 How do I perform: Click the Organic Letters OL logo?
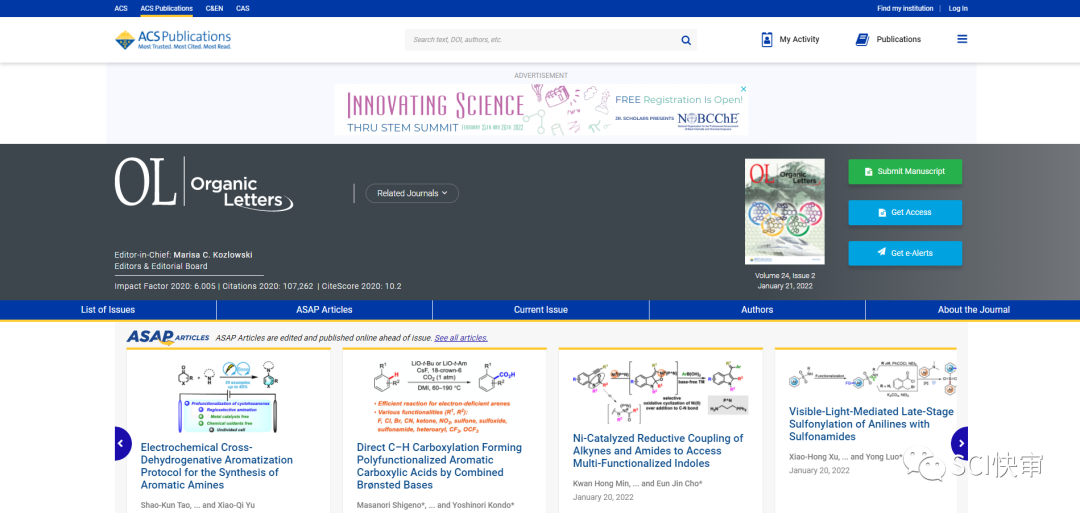(x=204, y=184)
